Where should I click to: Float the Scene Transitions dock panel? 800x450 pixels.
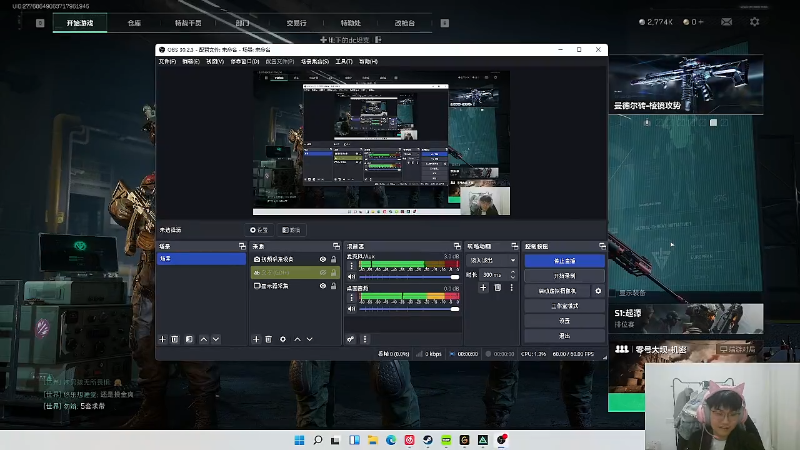(x=514, y=246)
